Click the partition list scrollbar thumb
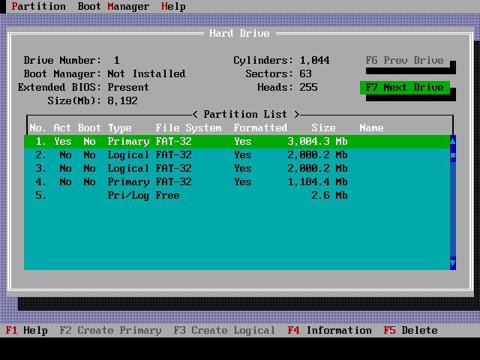Screen dimensions: 480x360 453,155
